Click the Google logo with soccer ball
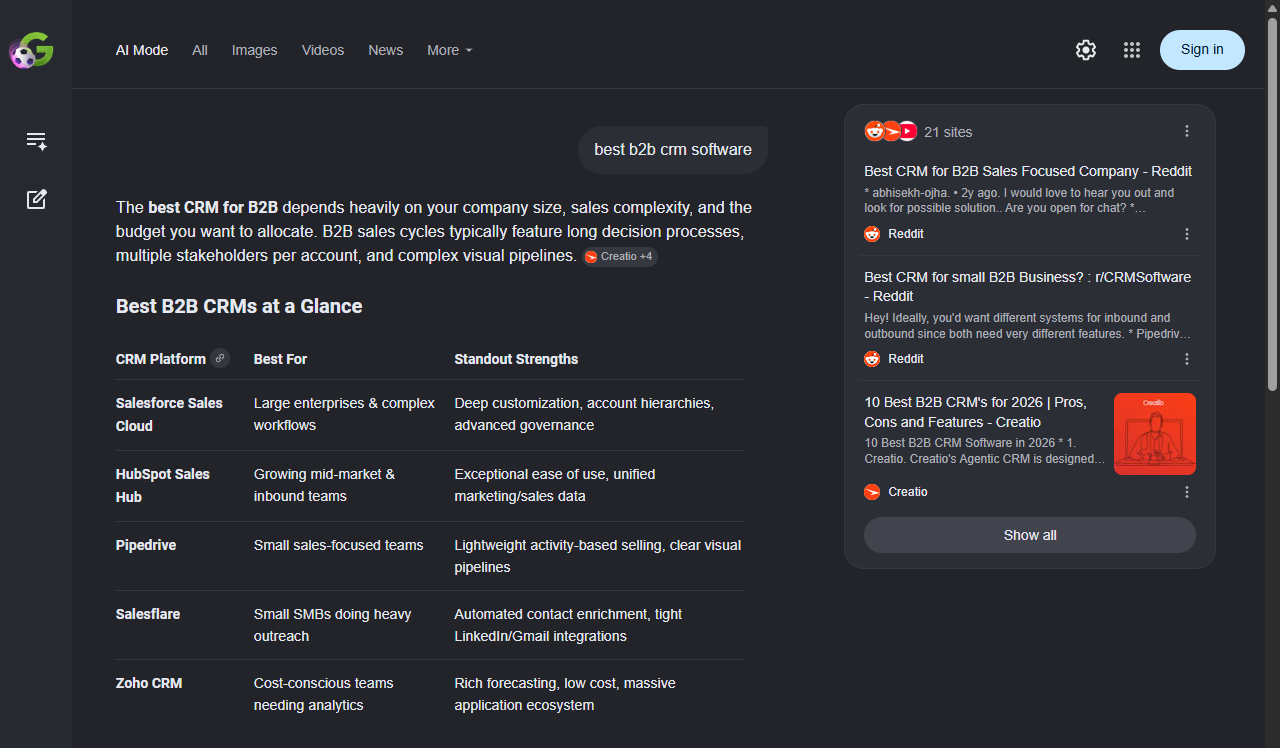 (31, 50)
